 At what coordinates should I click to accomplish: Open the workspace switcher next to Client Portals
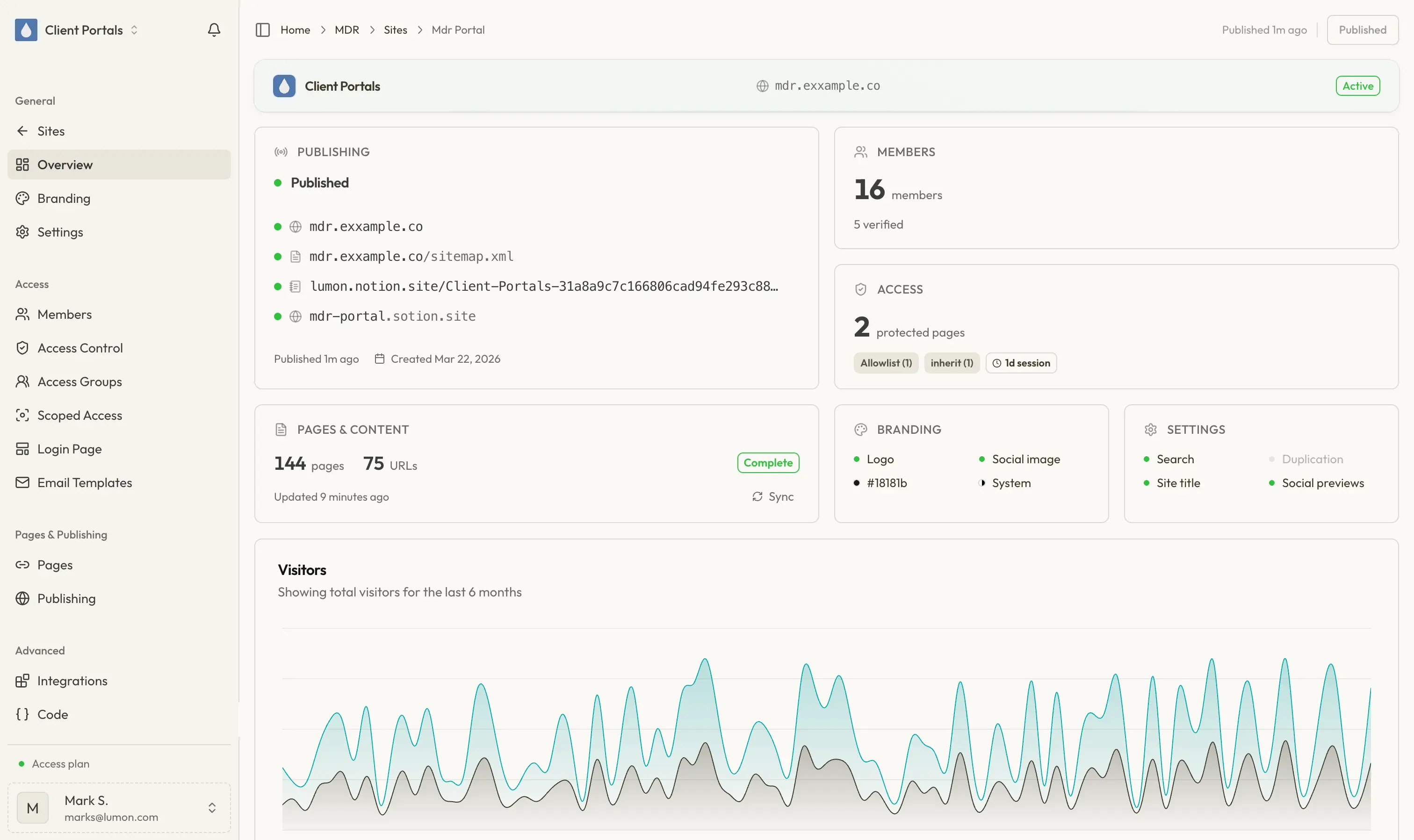click(135, 30)
